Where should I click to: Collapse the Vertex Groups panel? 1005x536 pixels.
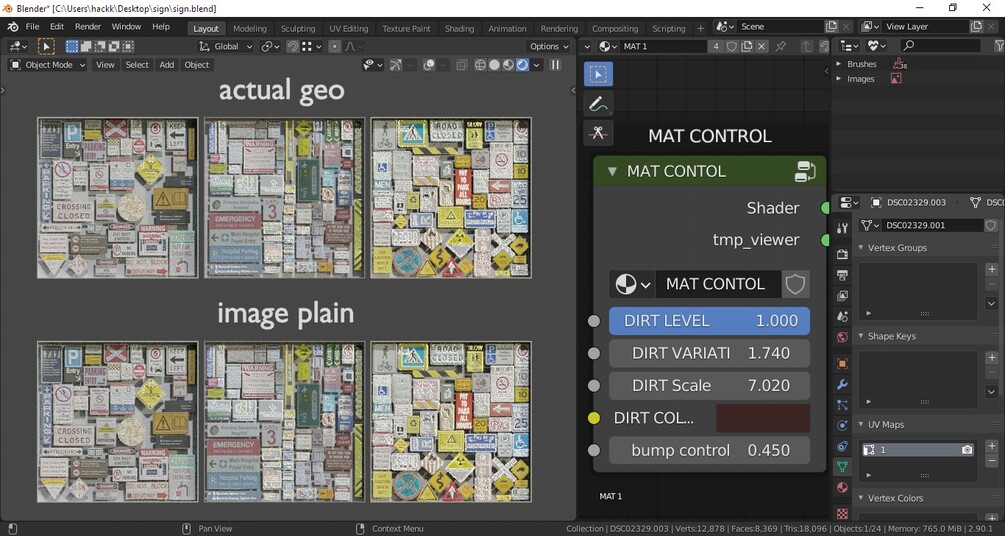pos(861,248)
